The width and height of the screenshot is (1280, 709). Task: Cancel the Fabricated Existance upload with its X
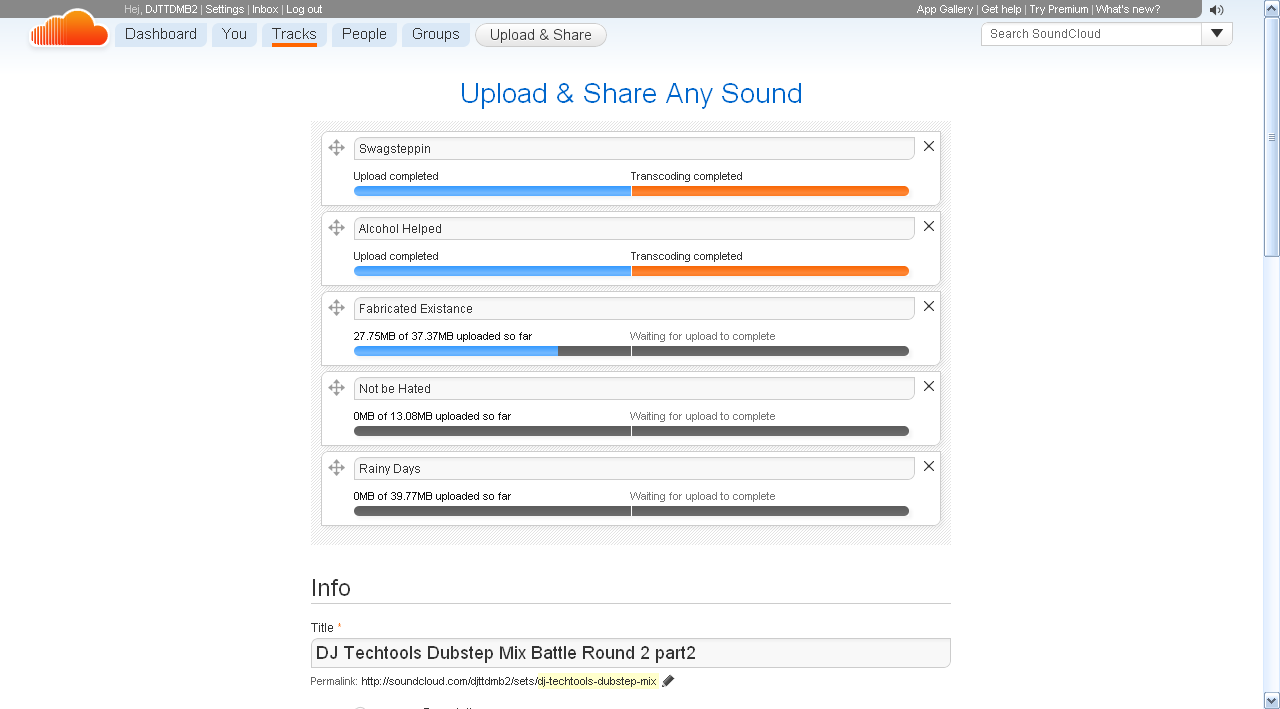929,306
